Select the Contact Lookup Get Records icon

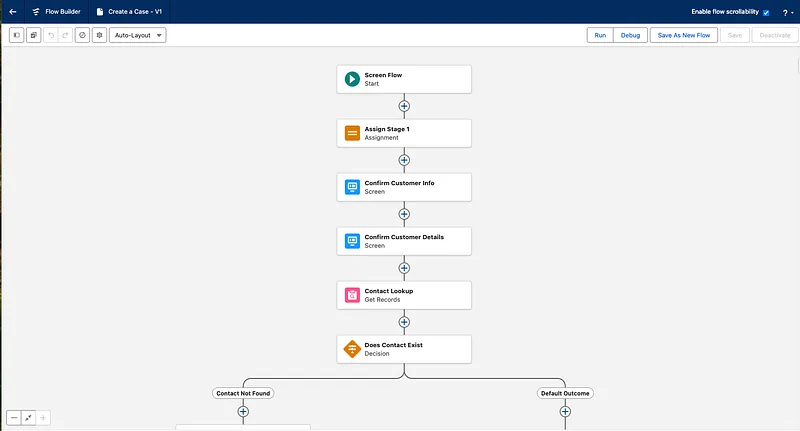[352, 295]
